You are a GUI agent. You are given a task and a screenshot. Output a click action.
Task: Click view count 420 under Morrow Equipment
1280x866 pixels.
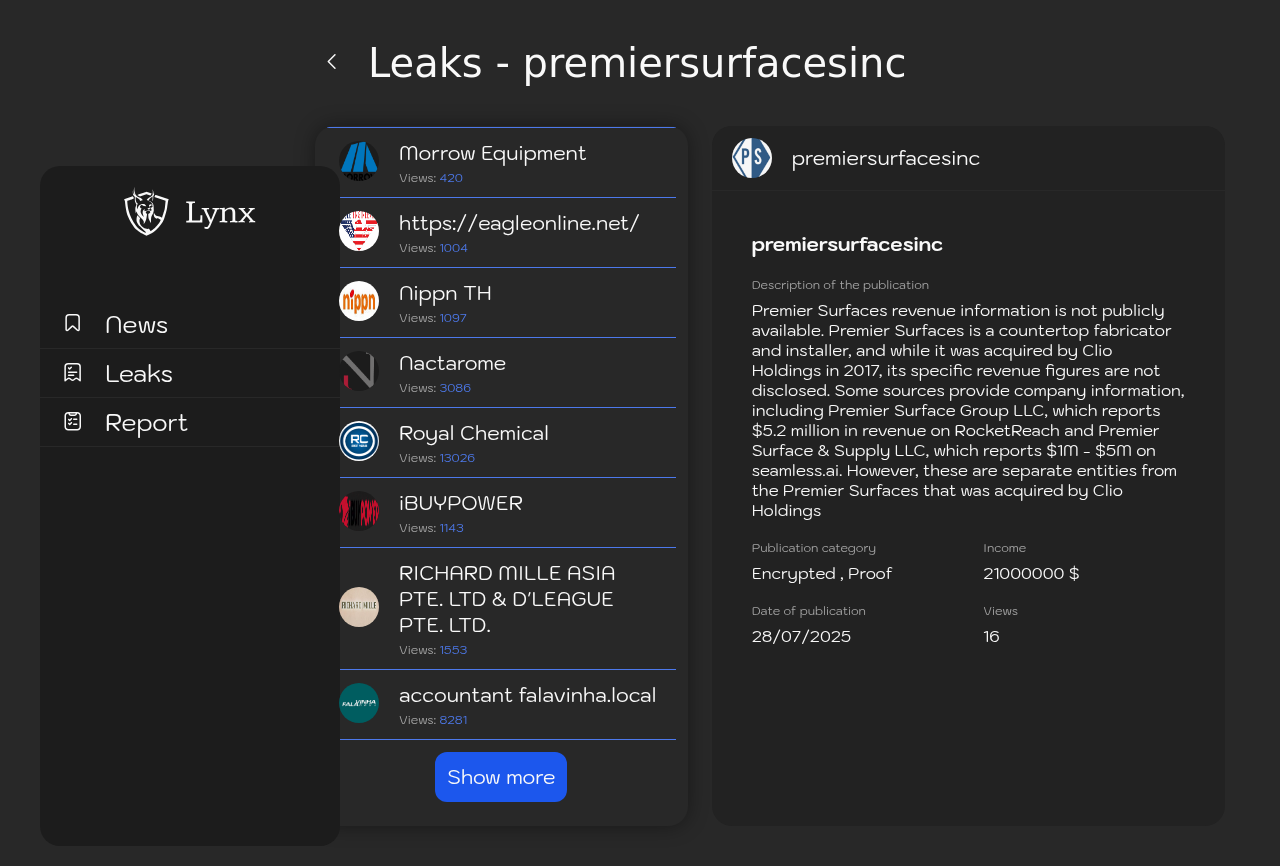[451, 178]
